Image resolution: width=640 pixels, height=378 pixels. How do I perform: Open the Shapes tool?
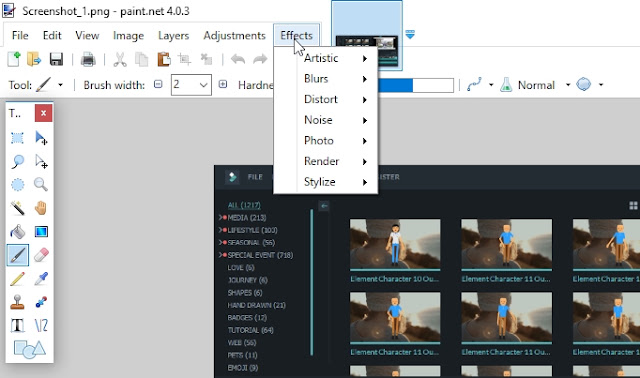coord(29,349)
